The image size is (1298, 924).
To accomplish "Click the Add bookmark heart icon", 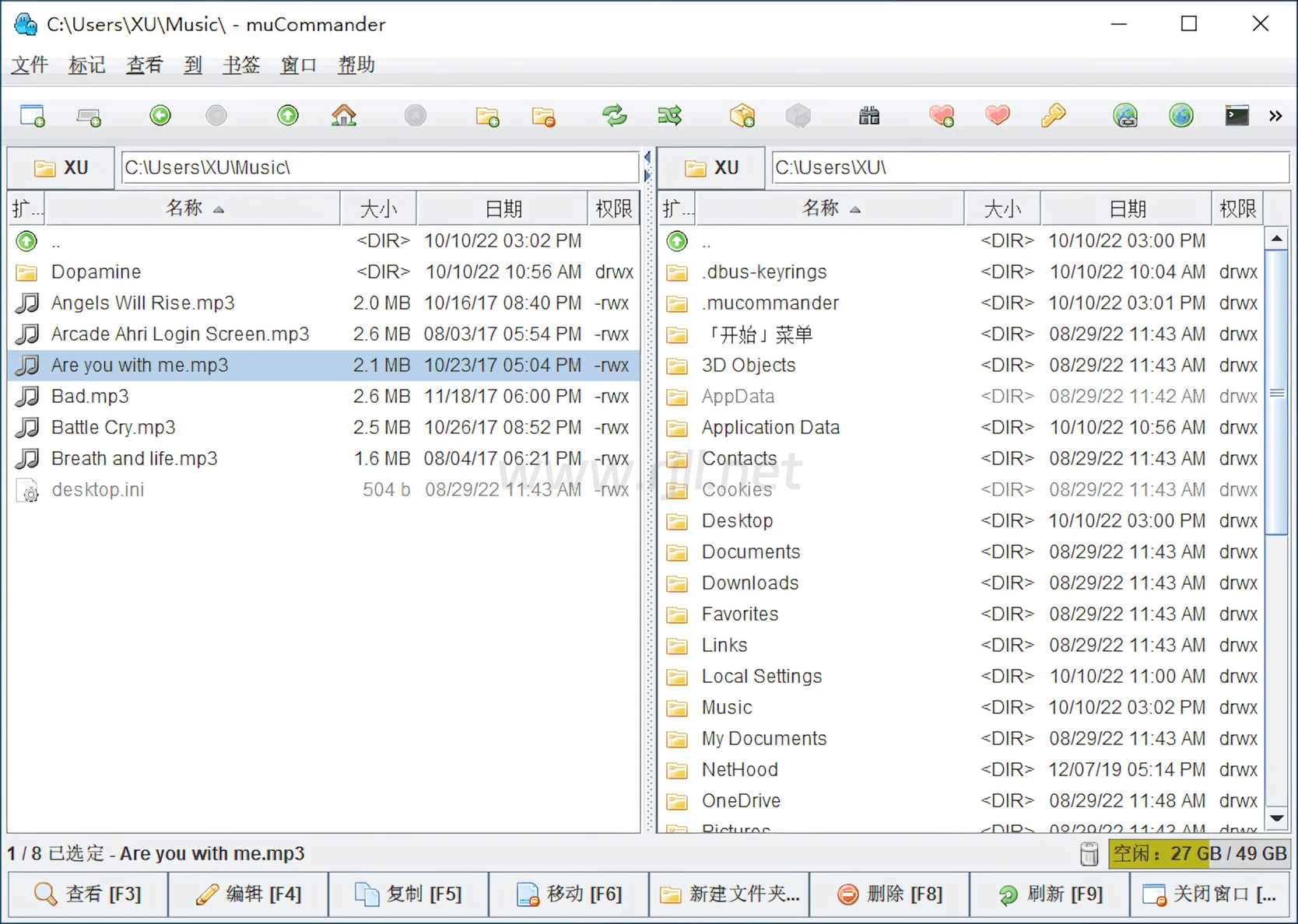I will click(x=942, y=116).
